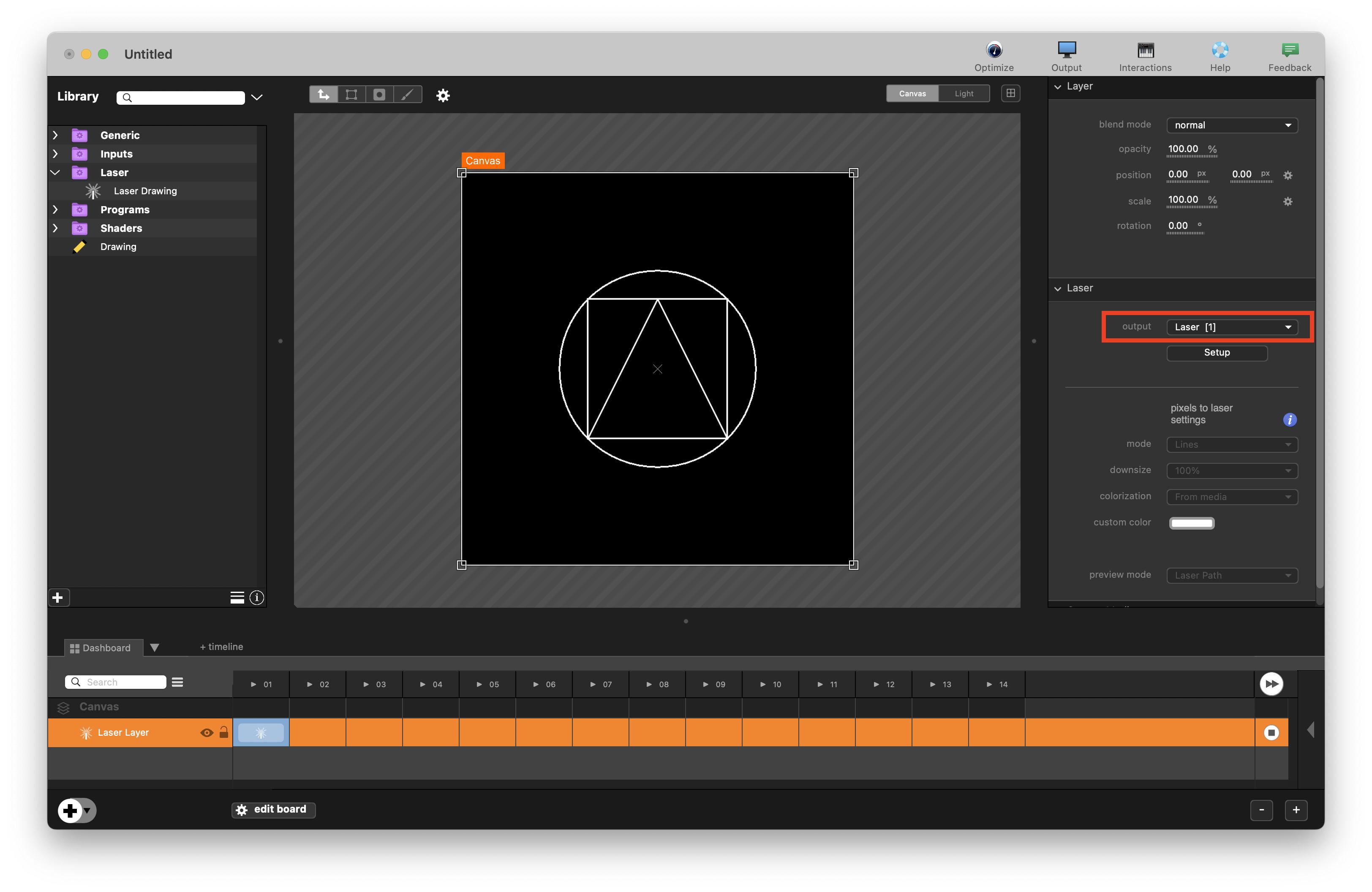Image resolution: width=1372 pixels, height=892 pixels.
Task: Switch the view to Light mode
Action: click(963, 93)
